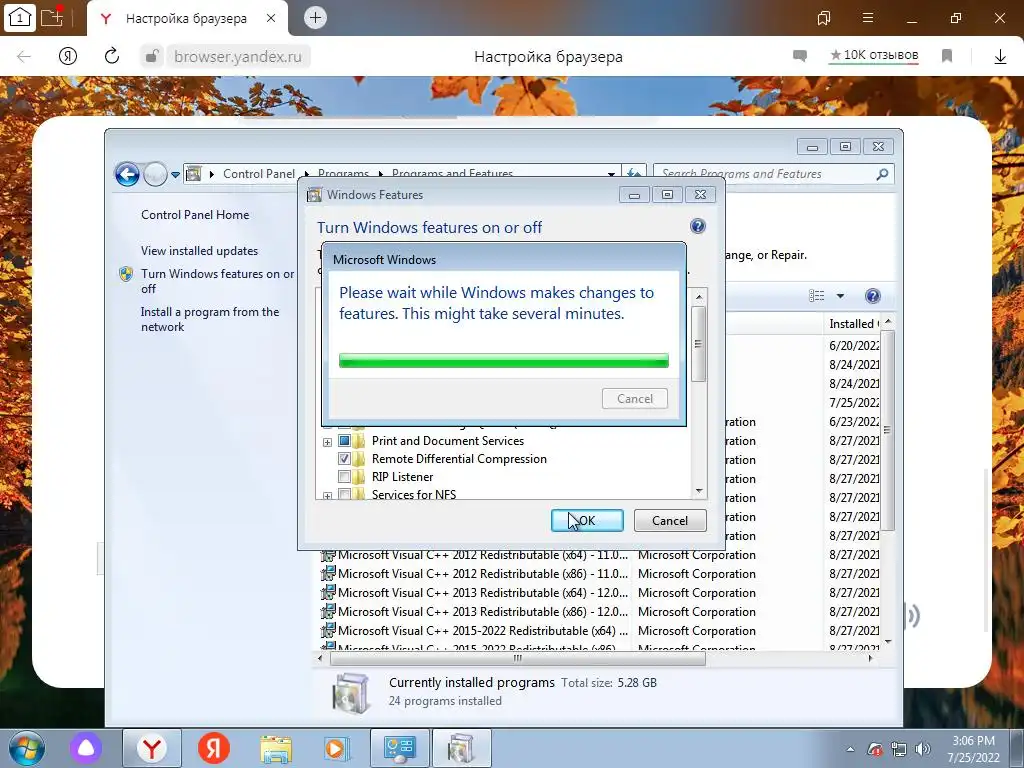Click the horizontal scrollbar in programs list
This screenshot has width=1024, height=768.
[517, 658]
